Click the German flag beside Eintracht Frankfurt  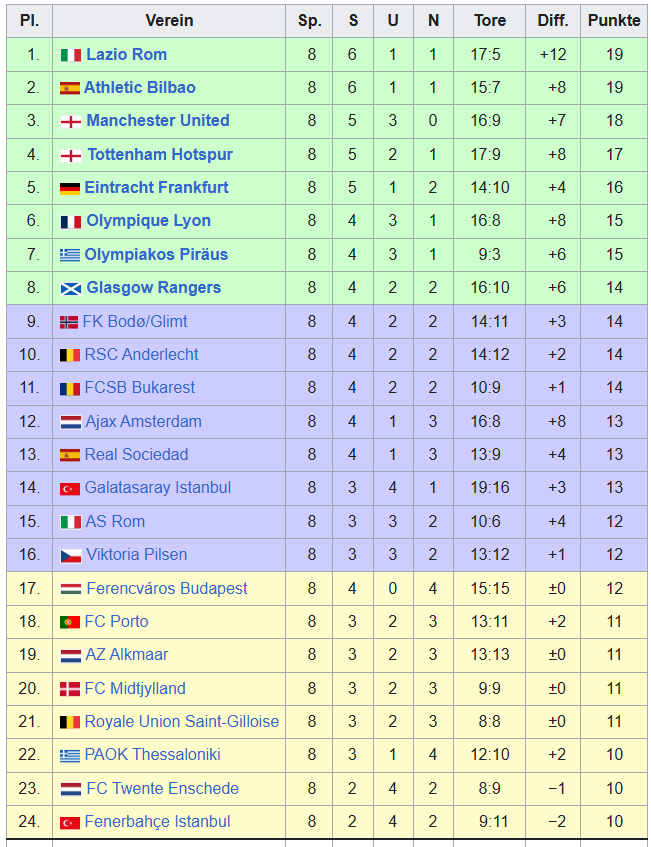pyautogui.click(x=70, y=188)
